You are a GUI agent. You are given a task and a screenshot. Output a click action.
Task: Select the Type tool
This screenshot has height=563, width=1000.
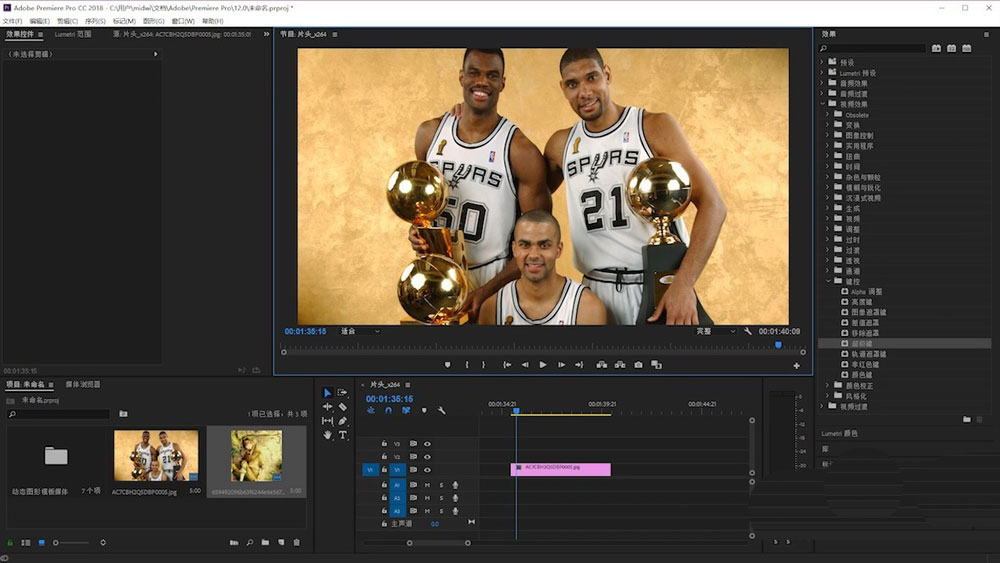343,435
